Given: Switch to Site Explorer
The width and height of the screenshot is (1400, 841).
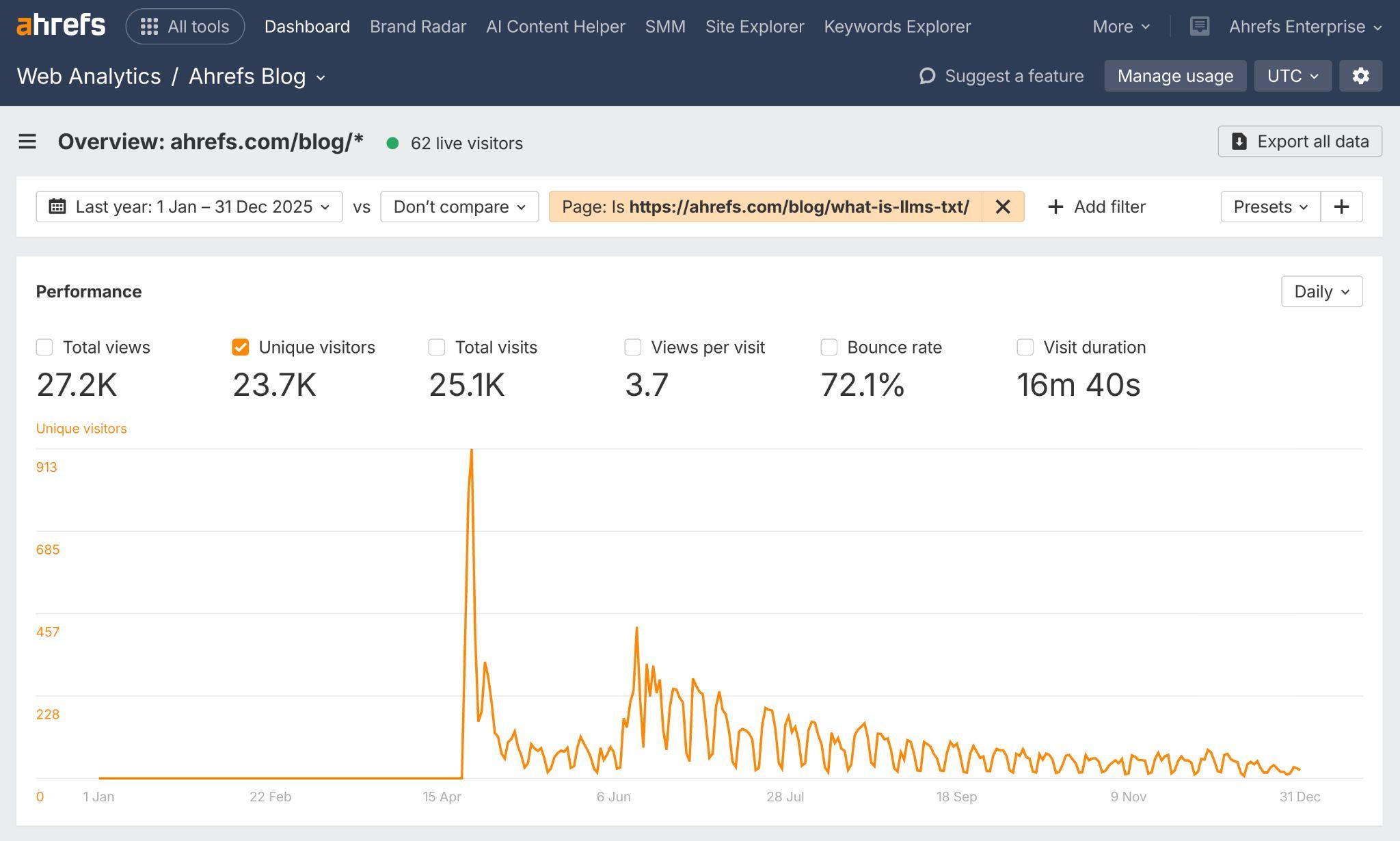Looking at the screenshot, I should [755, 26].
